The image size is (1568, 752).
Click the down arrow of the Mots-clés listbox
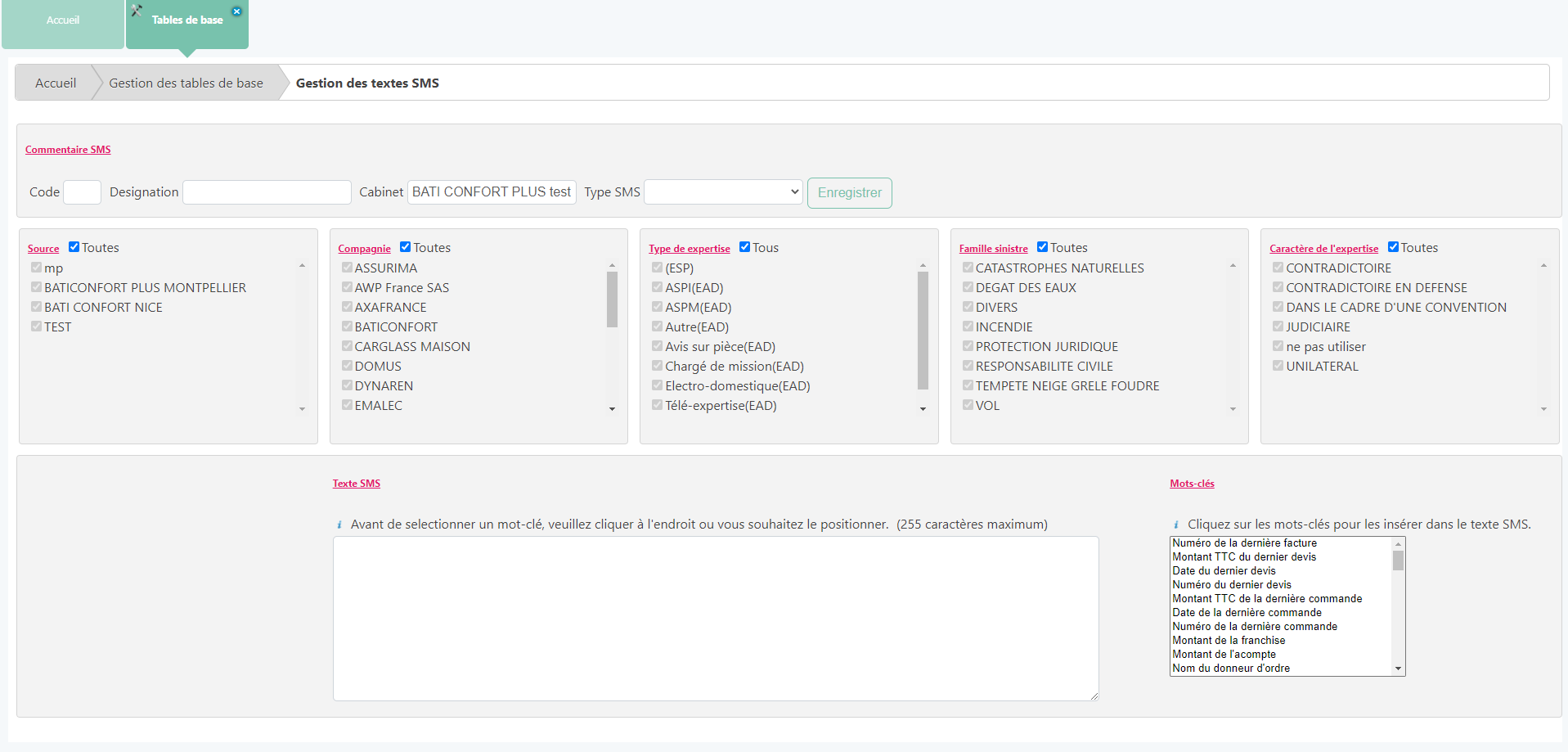pyautogui.click(x=1398, y=669)
